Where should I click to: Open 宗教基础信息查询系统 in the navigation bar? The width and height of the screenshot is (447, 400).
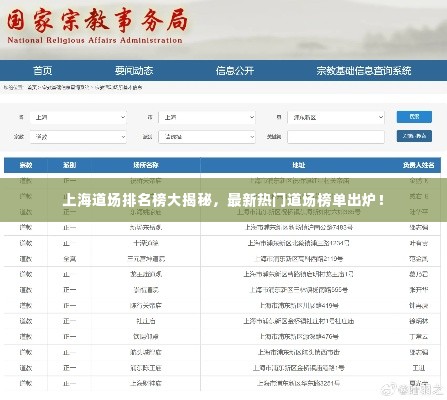(x=364, y=71)
